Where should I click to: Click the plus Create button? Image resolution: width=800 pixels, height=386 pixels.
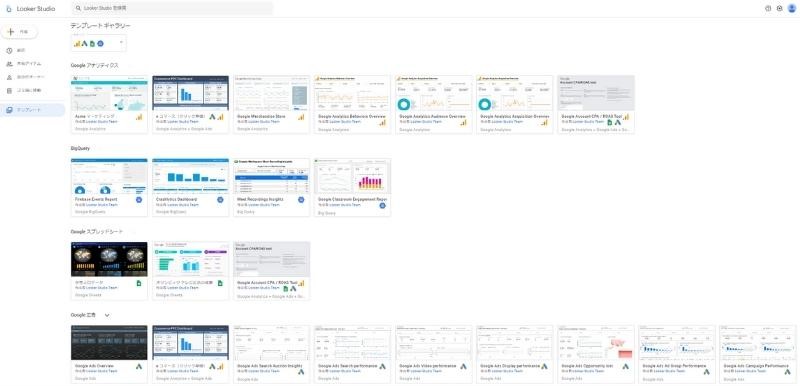pyautogui.click(x=19, y=32)
